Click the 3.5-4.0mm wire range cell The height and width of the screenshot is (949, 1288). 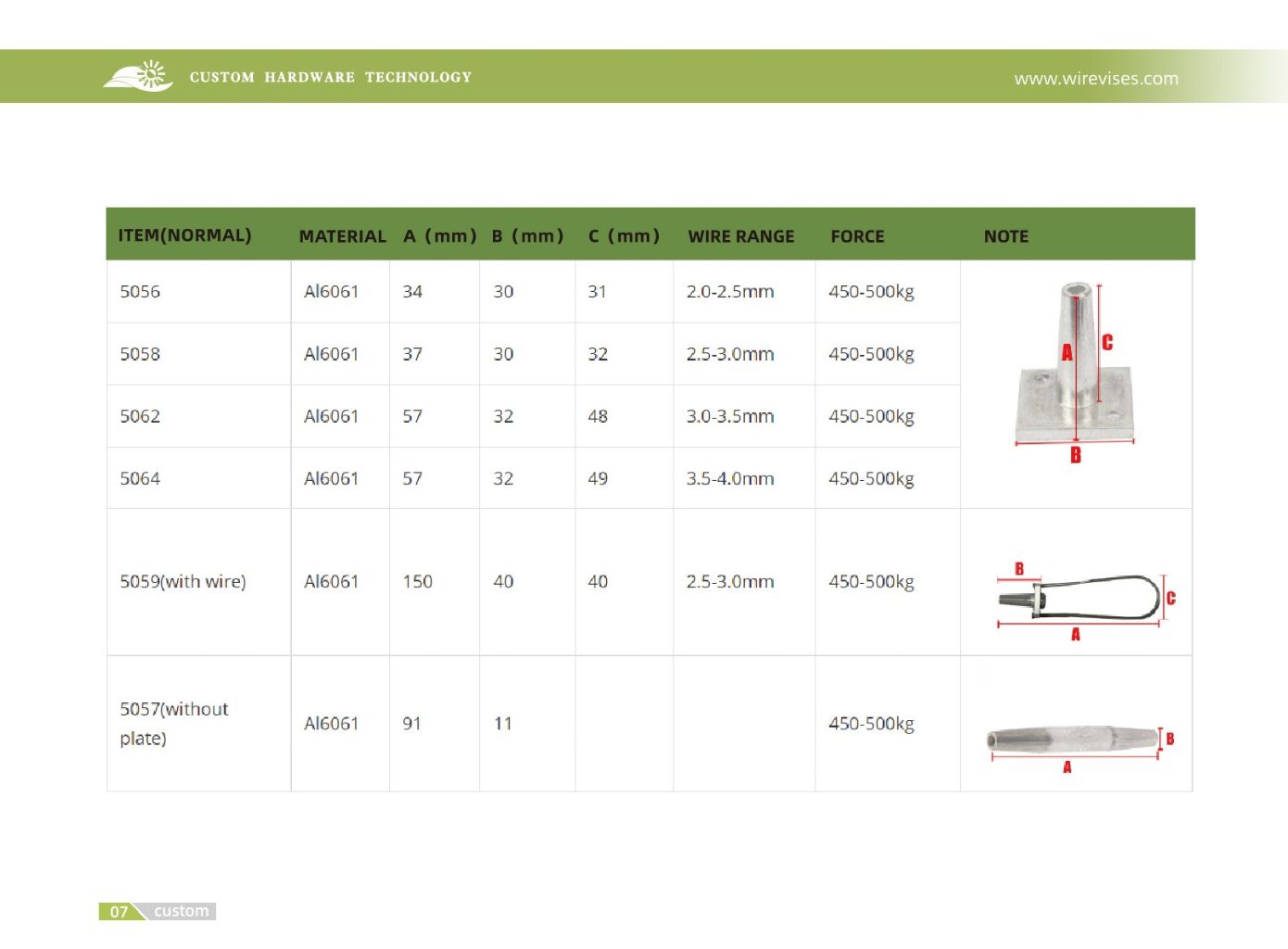729,479
